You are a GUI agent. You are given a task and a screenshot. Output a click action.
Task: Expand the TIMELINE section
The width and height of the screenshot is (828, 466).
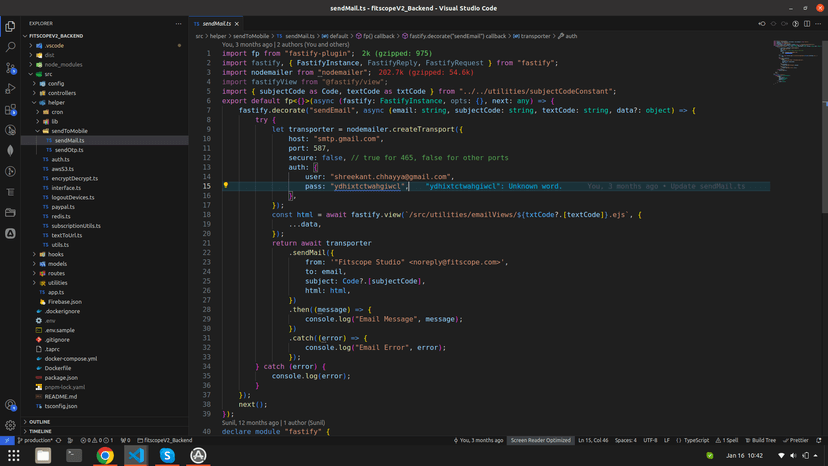tap(105, 431)
